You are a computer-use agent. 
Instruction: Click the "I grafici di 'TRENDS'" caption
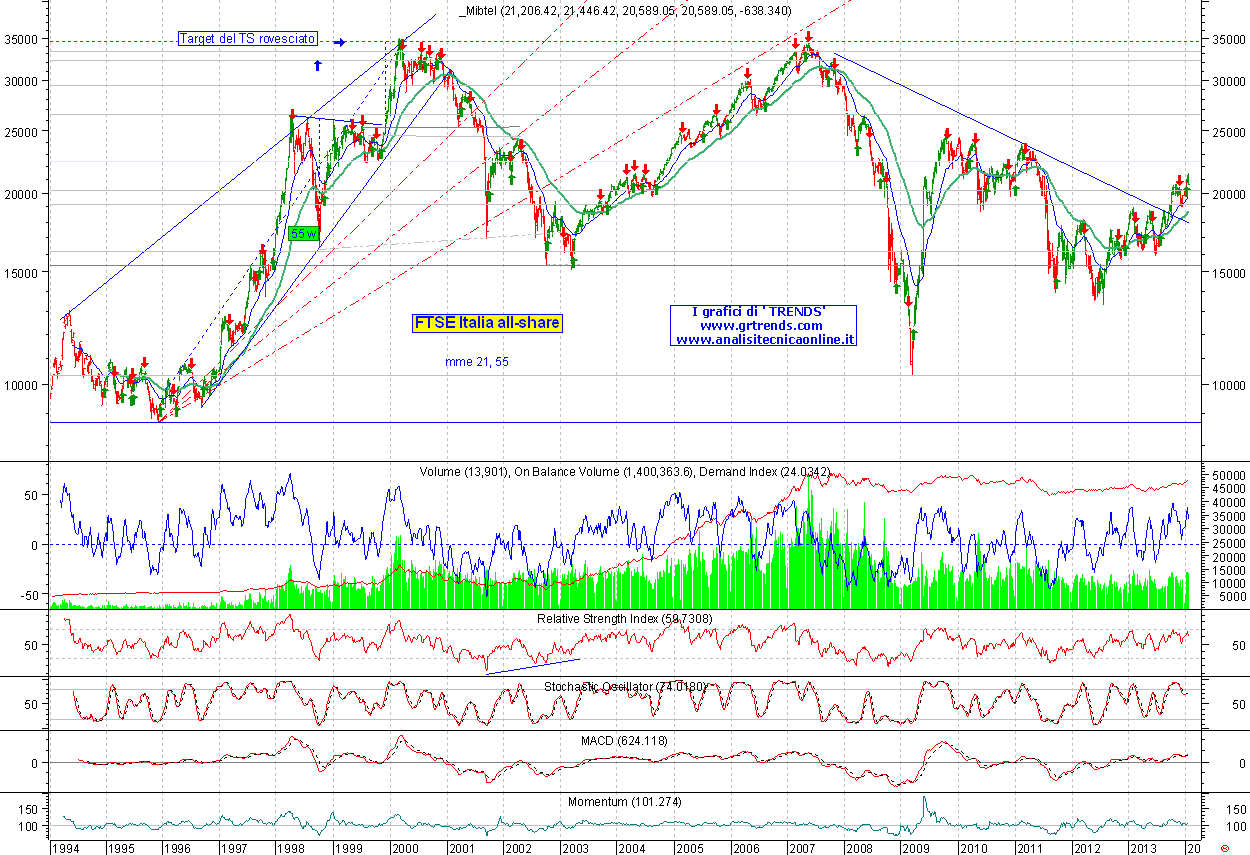tap(759, 312)
